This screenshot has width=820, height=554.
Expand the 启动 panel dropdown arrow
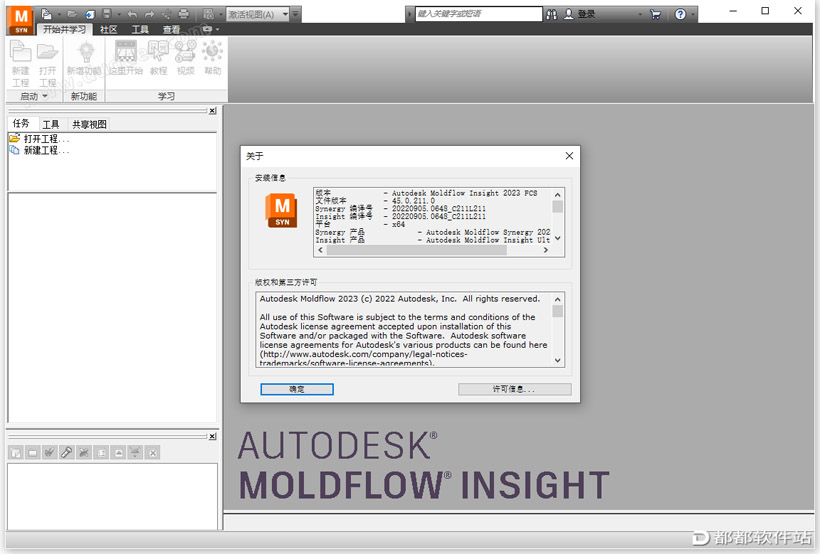click(x=45, y=96)
